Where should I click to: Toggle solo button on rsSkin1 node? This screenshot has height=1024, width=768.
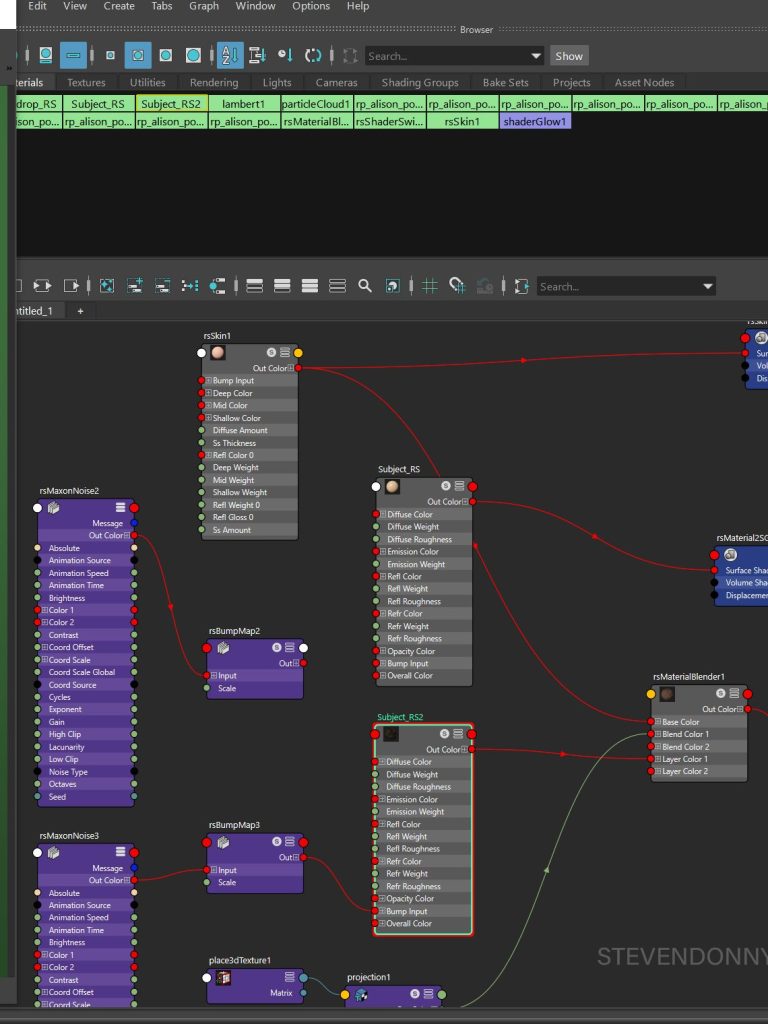point(271,353)
